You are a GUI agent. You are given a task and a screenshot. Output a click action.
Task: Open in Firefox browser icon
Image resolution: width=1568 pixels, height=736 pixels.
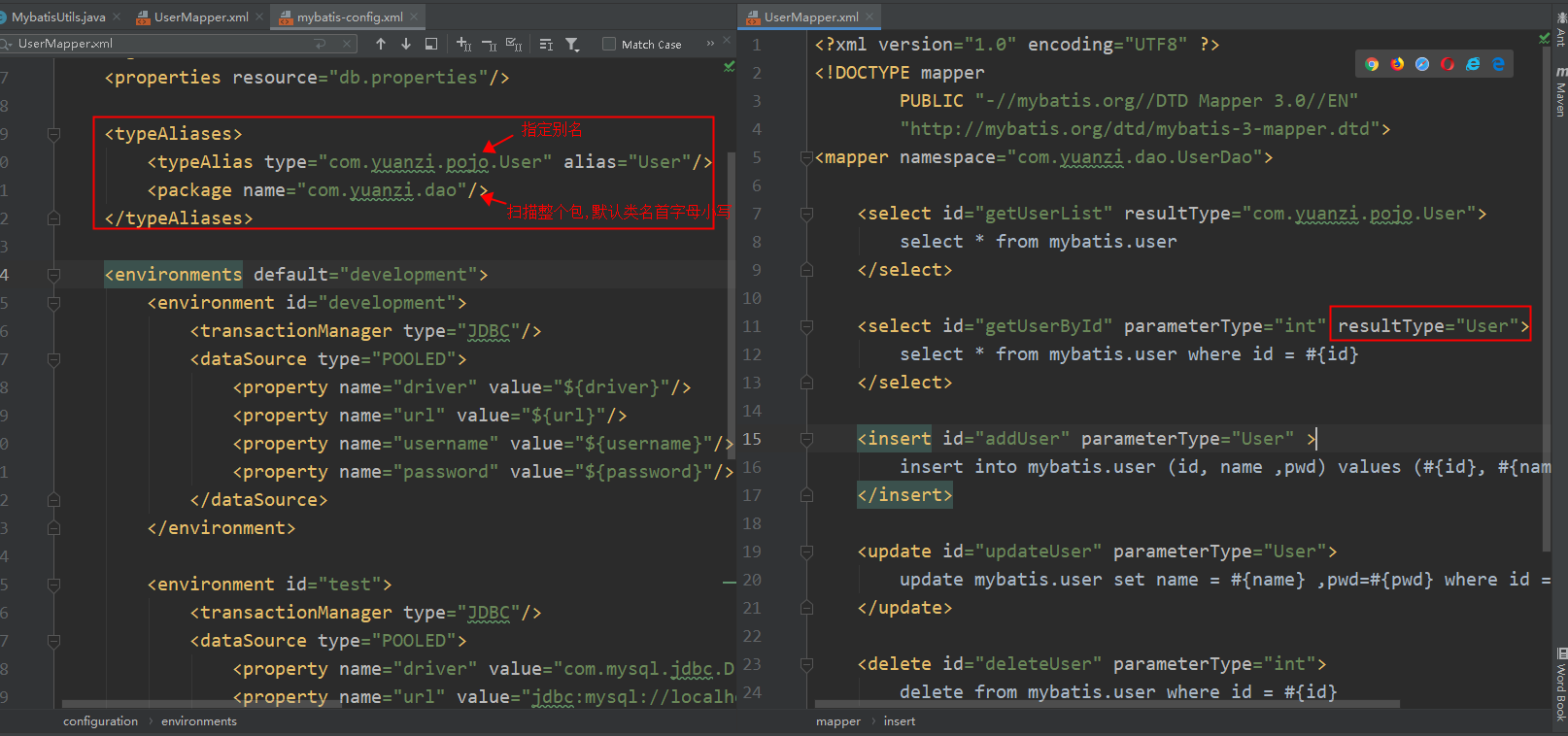tap(1397, 64)
